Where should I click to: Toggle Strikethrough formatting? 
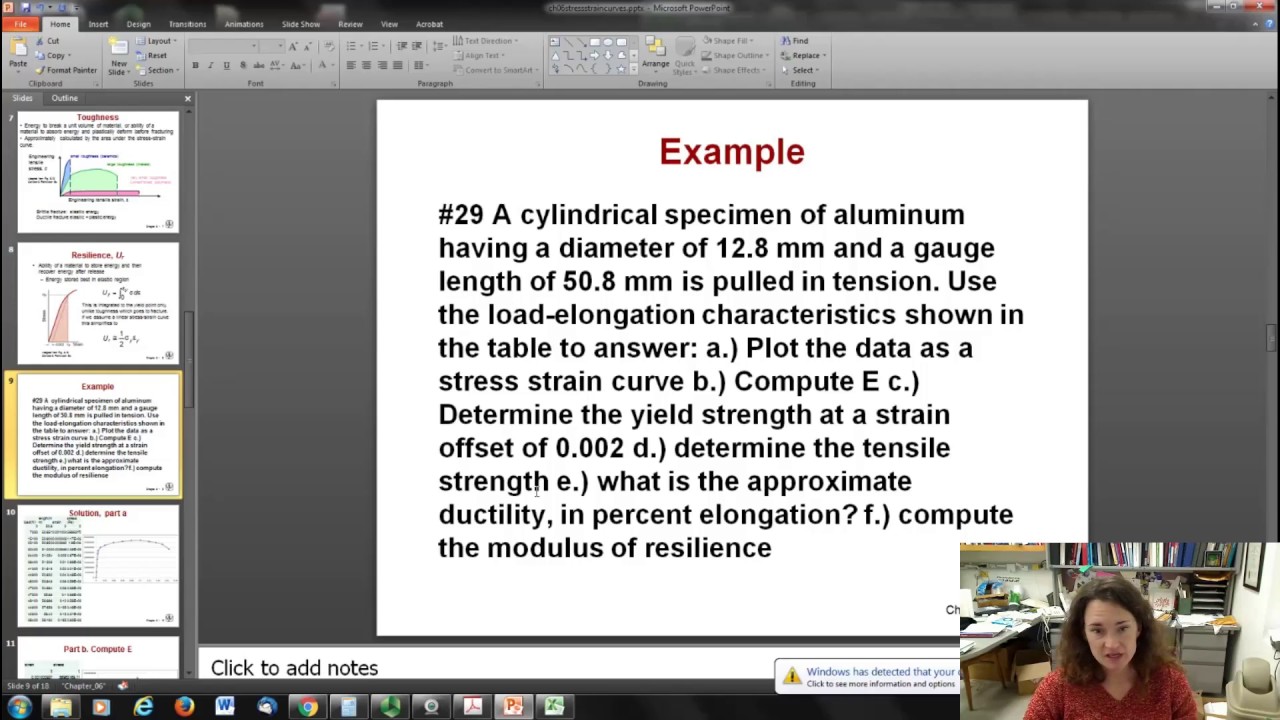pyautogui.click(x=258, y=65)
